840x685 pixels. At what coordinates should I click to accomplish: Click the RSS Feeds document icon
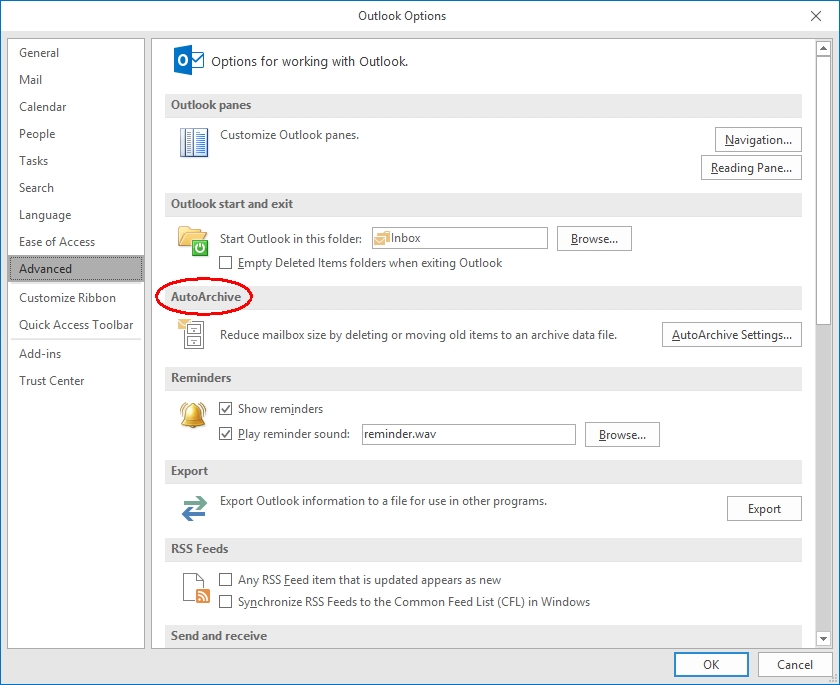(195, 588)
